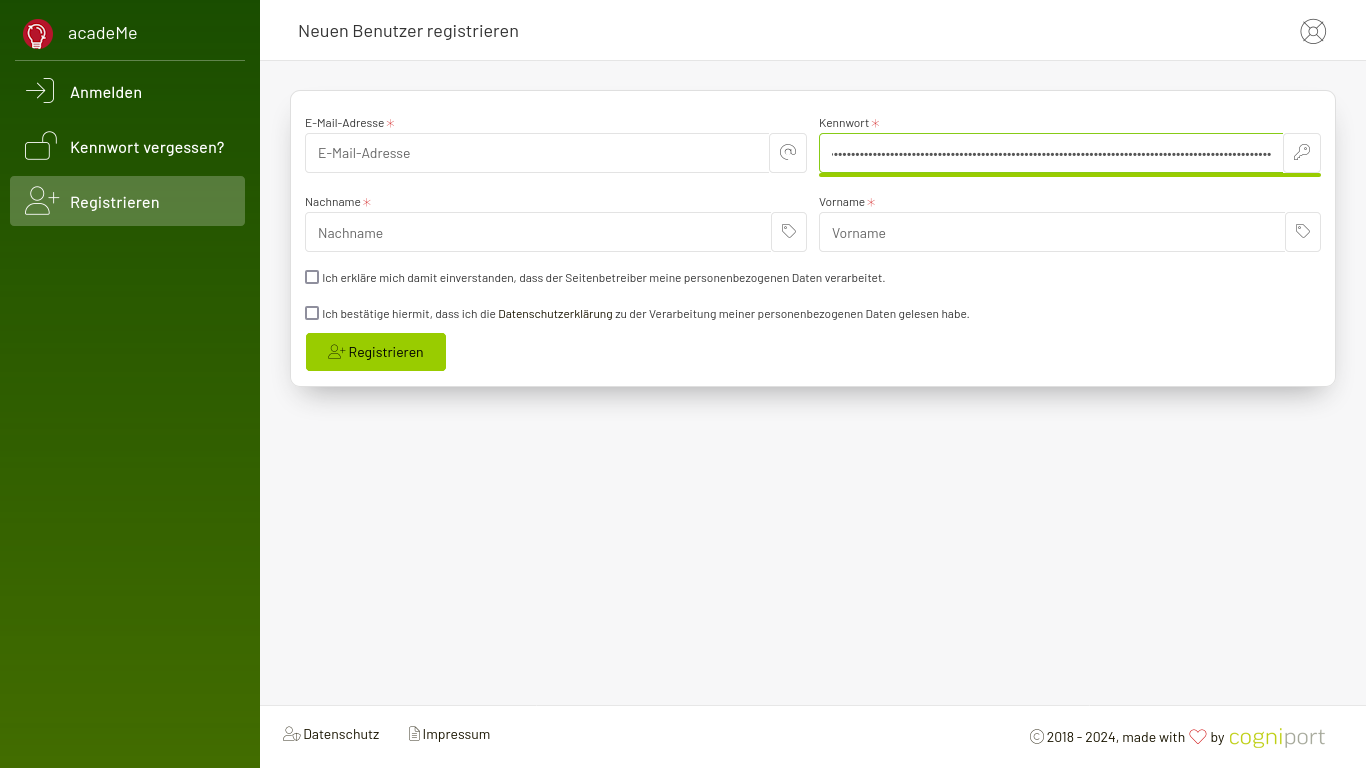Click the Nachname field label
Viewport: 1366px width, 768px height.
point(333,202)
